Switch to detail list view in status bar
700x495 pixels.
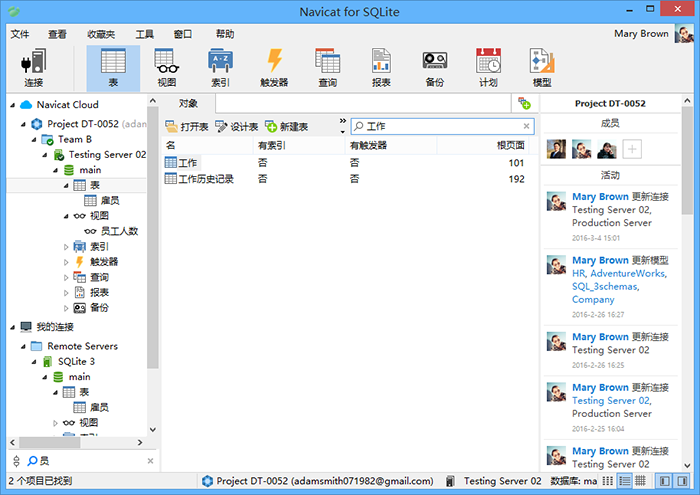(x=624, y=481)
